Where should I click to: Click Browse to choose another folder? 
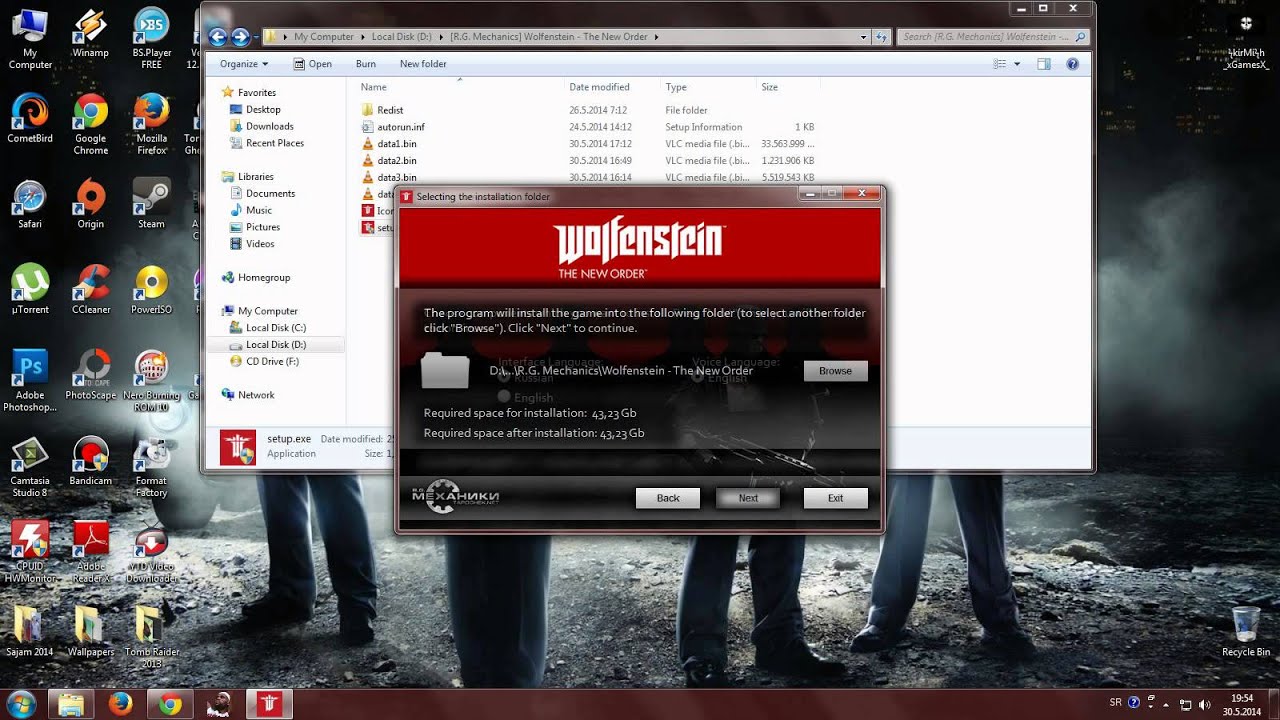835,371
